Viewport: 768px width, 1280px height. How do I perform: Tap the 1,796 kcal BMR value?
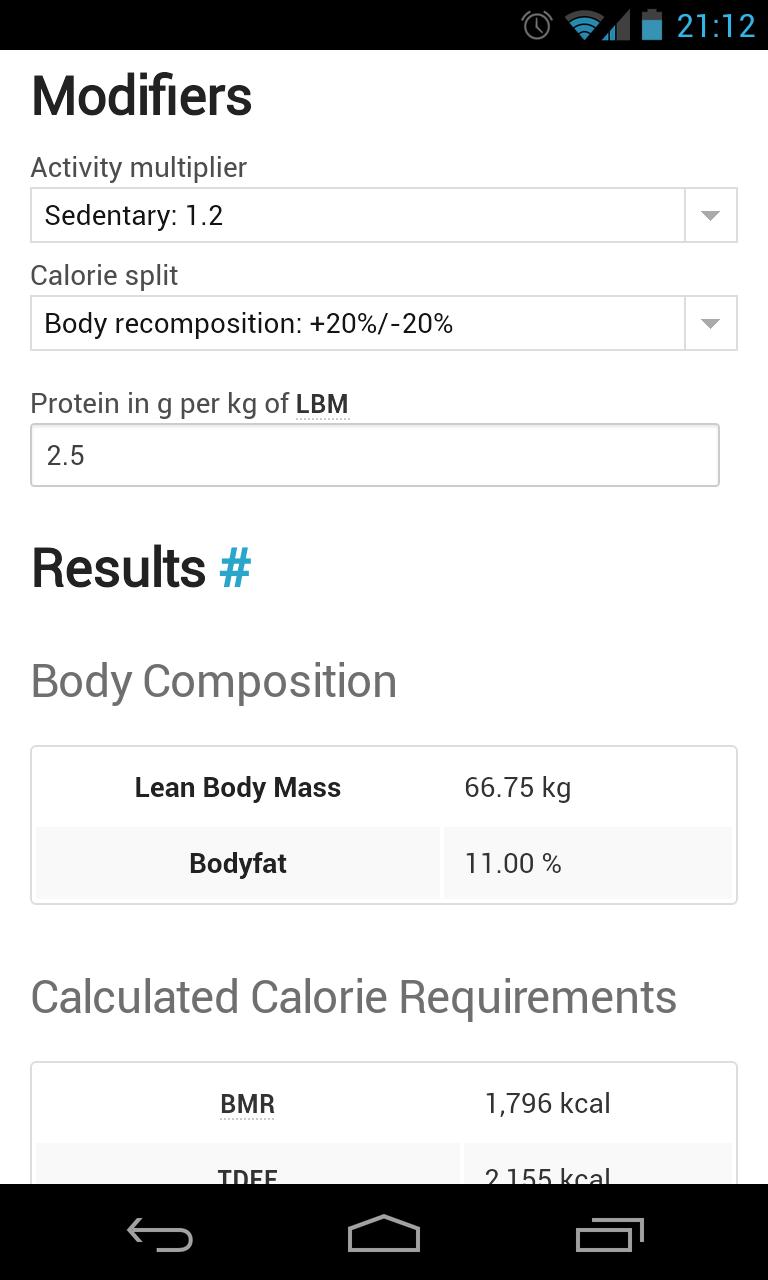pyautogui.click(x=547, y=1103)
